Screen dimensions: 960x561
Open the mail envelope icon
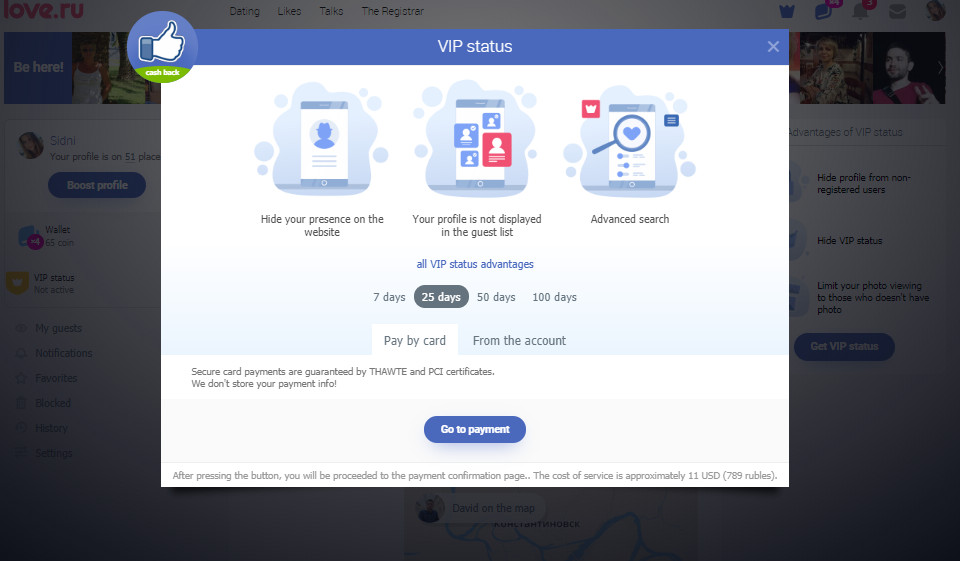pyautogui.click(x=898, y=12)
